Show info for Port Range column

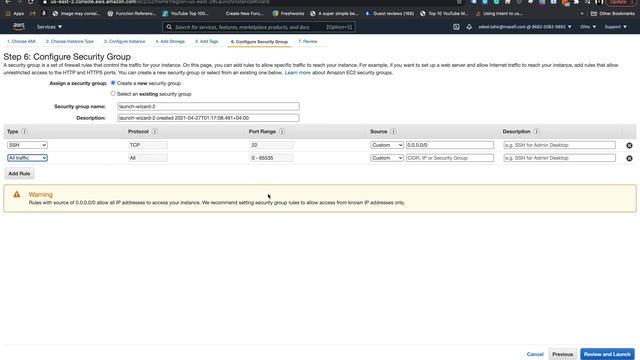[282, 131]
